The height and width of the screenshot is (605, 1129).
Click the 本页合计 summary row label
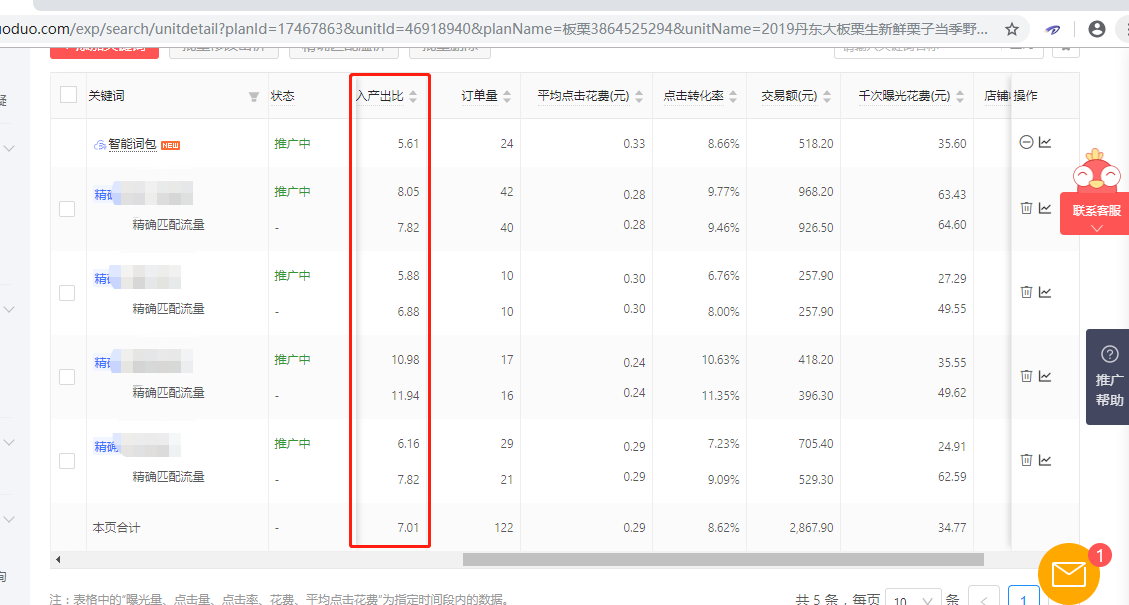(117, 528)
